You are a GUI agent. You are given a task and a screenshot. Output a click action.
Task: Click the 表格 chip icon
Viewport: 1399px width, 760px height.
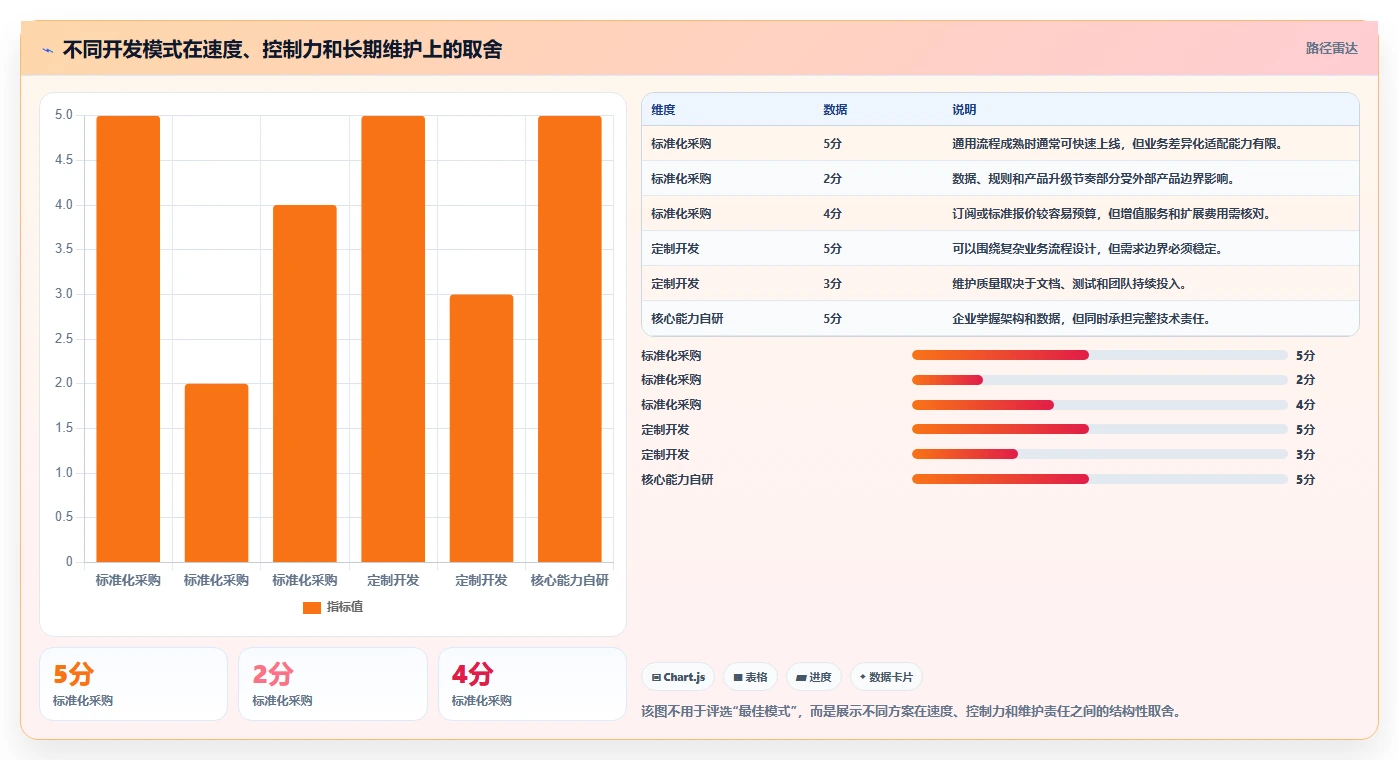(738, 677)
